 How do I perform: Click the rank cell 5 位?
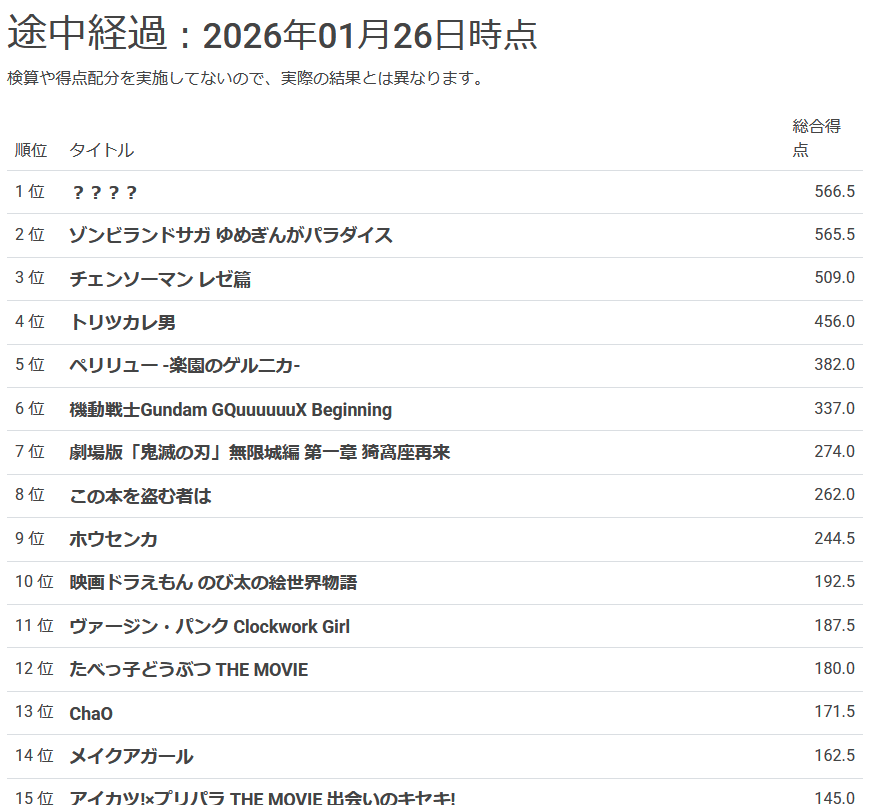(x=30, y=364)
